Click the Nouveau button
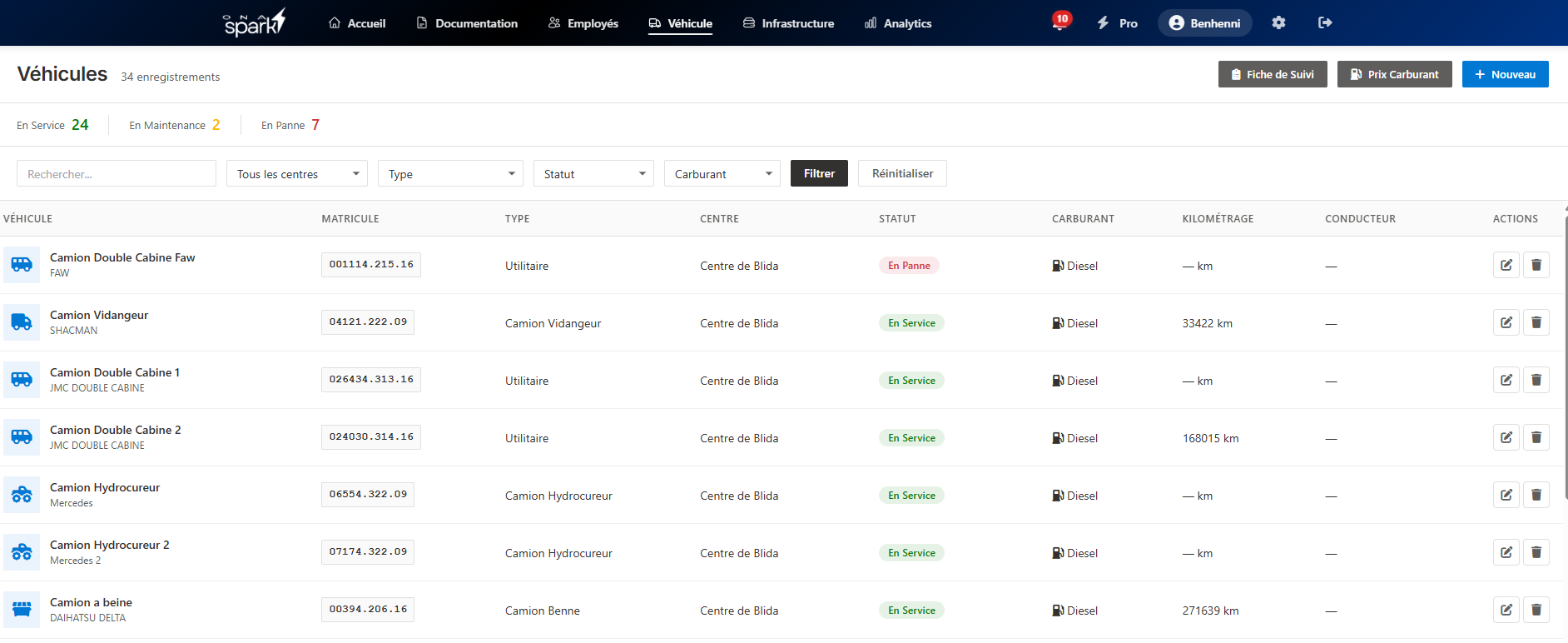The height and width of the screenshot is (643, 1568). tap(1505, 74)
